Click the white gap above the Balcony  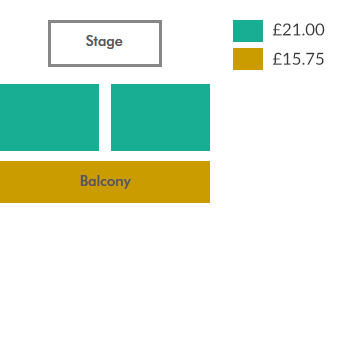click(105, 156)
